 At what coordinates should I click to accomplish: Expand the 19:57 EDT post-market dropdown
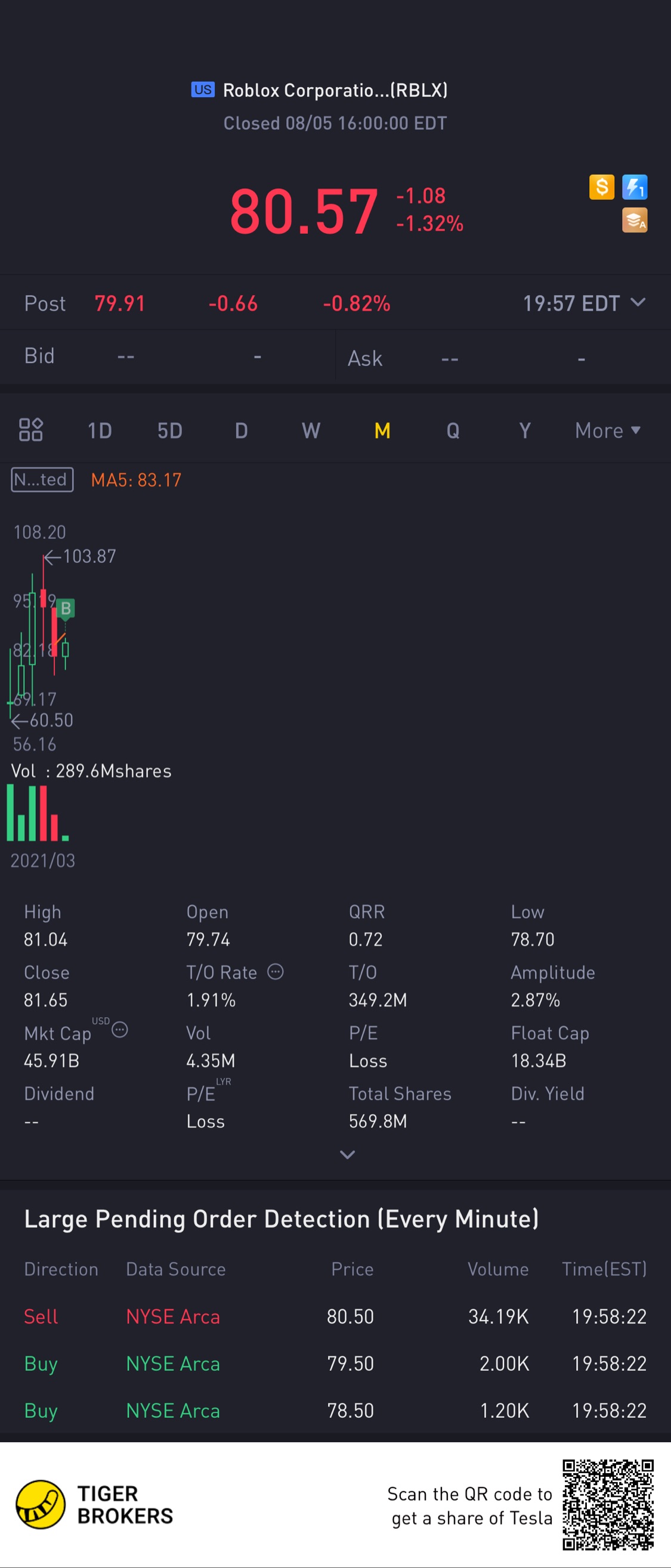pyautogui.click(x=585, y=303)
